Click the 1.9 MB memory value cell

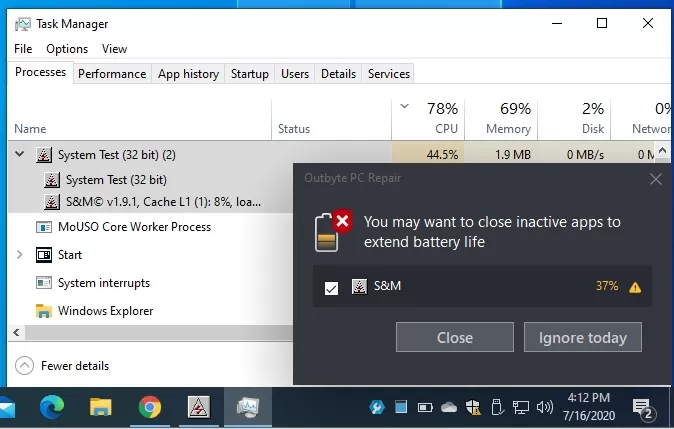coord(501,155)
